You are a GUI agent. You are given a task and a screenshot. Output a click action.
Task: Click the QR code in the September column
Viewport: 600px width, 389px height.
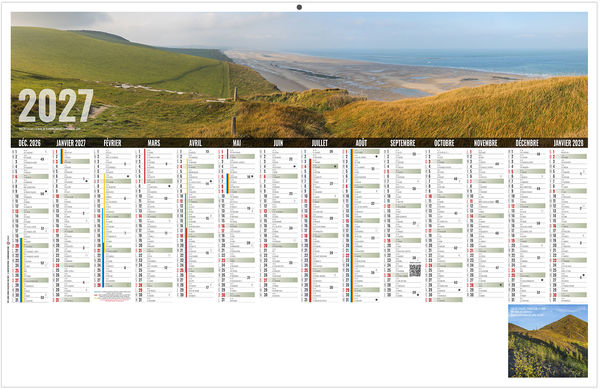pos(415,270)
